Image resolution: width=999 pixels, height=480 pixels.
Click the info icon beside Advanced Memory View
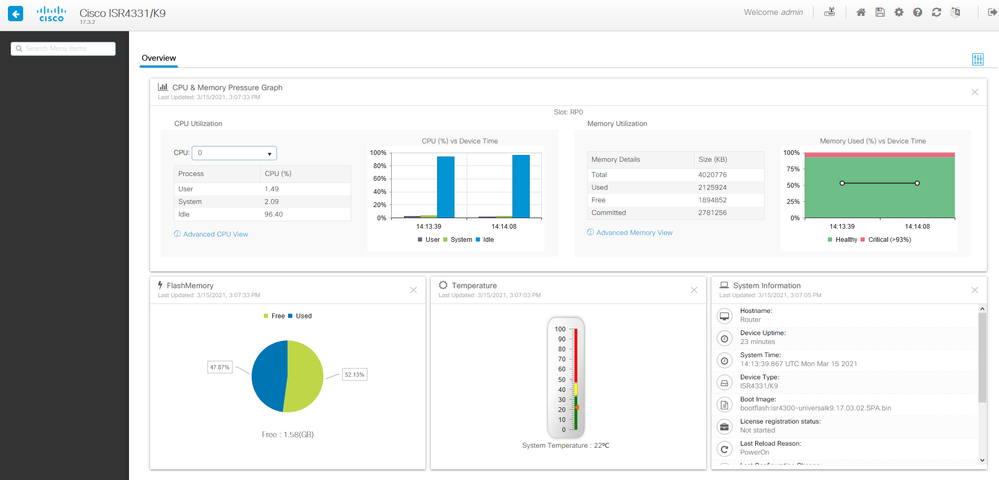591,233
